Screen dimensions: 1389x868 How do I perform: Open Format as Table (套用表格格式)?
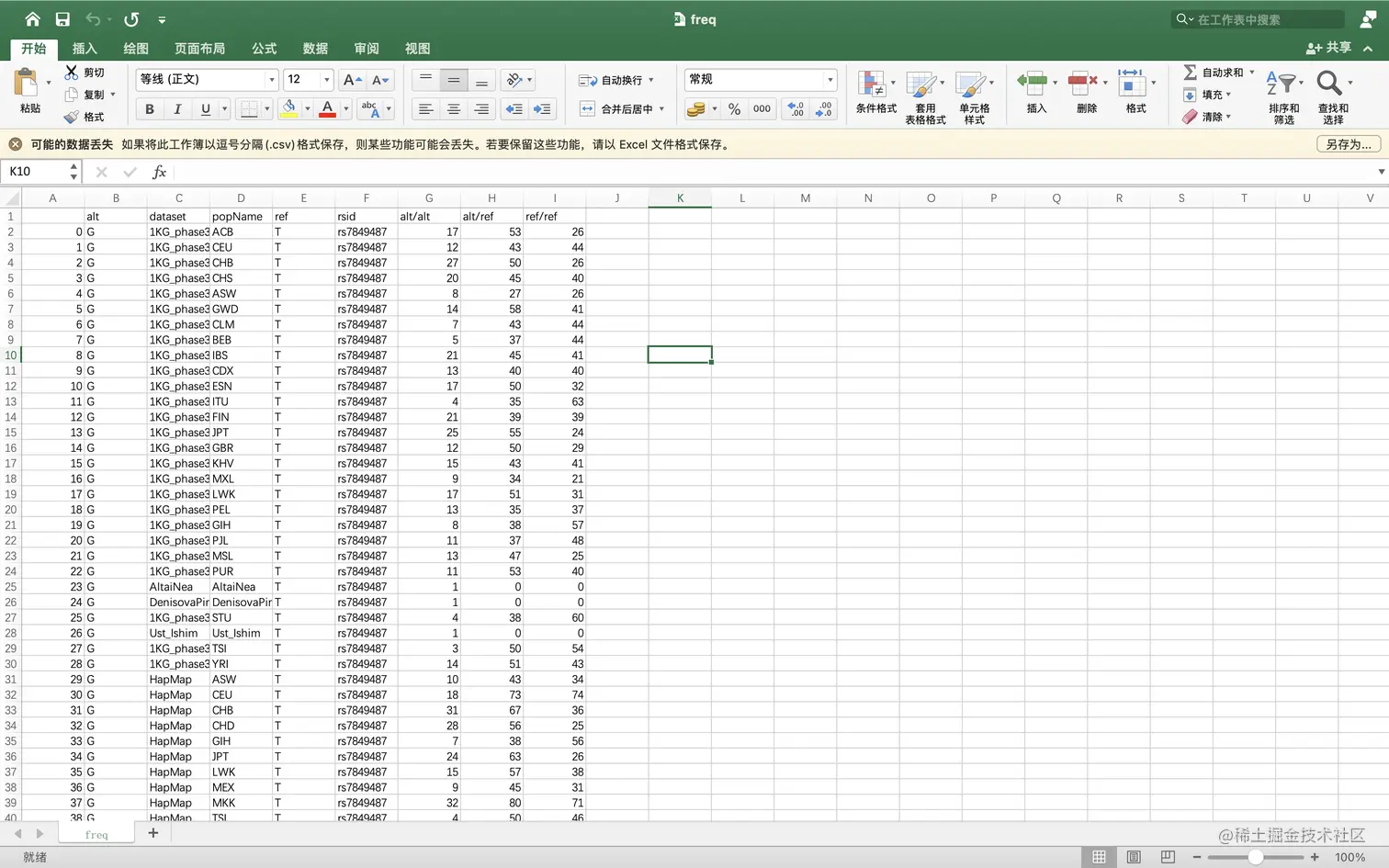(925, 97)
